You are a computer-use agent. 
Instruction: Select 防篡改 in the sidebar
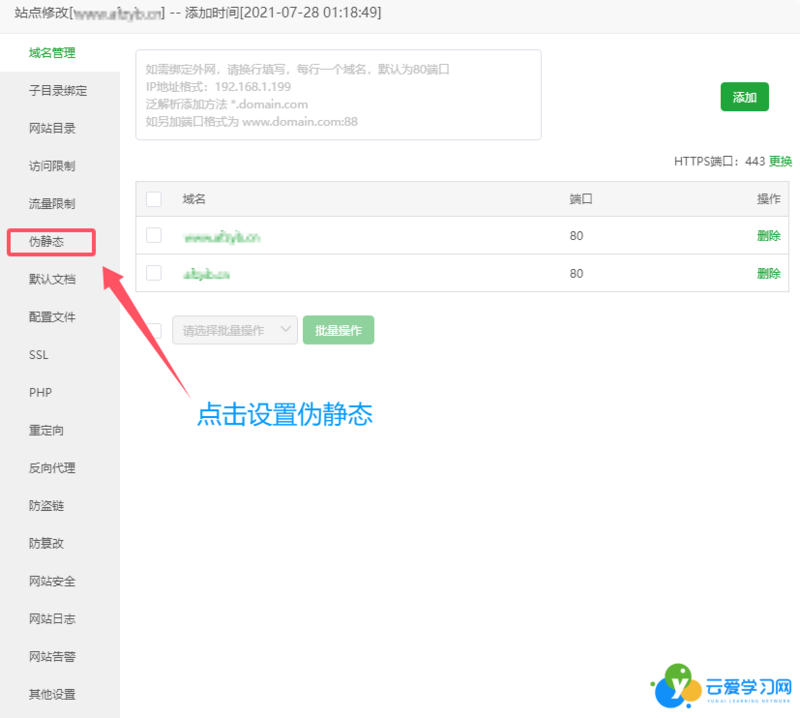(x=46, y=543)
